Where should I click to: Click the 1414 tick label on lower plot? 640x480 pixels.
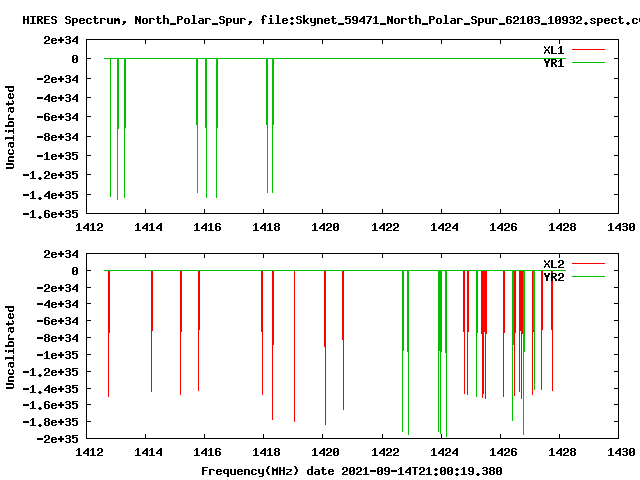pyautogui.click(x=148, y=452)
